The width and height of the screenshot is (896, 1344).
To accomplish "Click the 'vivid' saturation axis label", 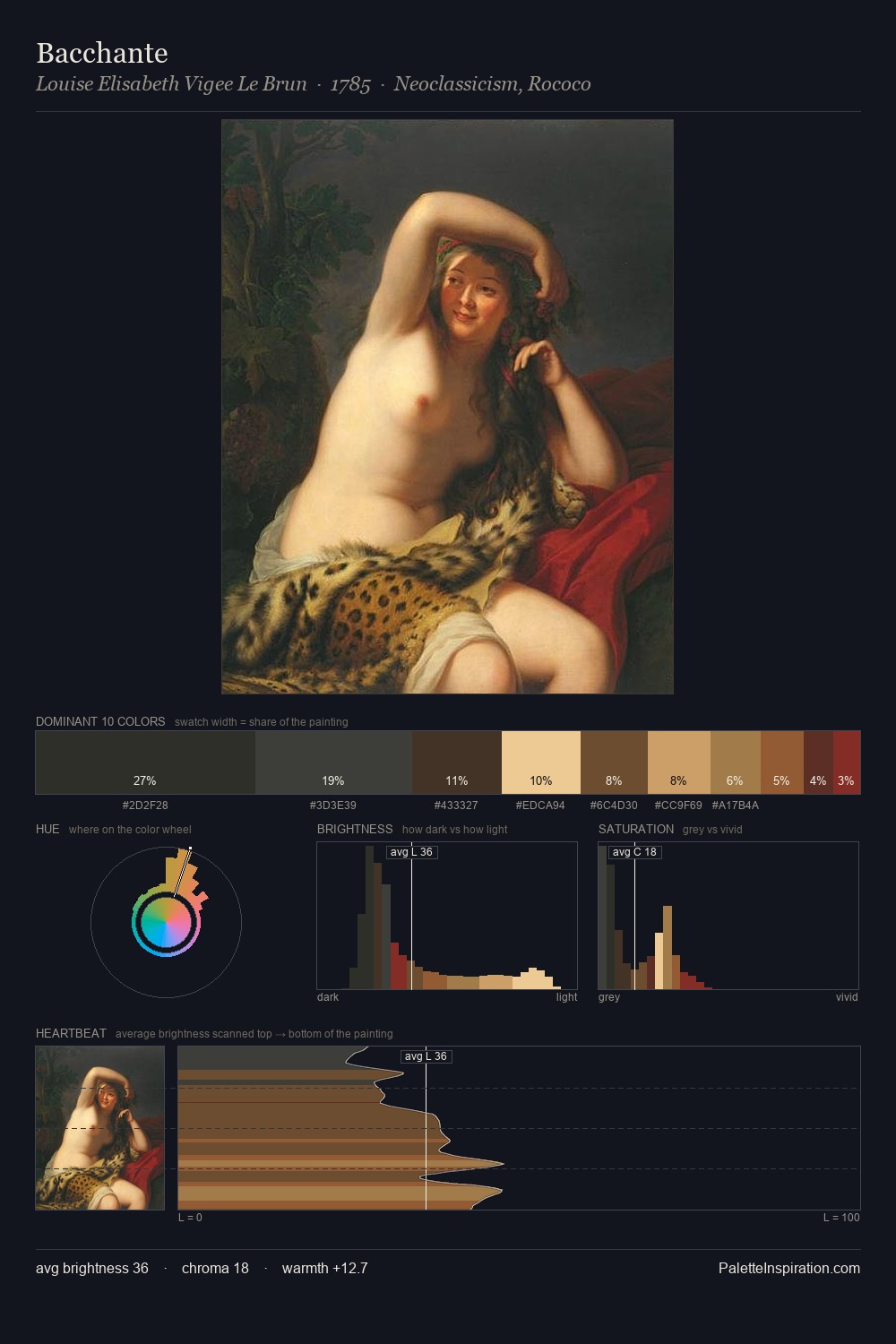I will coord(847,997).
